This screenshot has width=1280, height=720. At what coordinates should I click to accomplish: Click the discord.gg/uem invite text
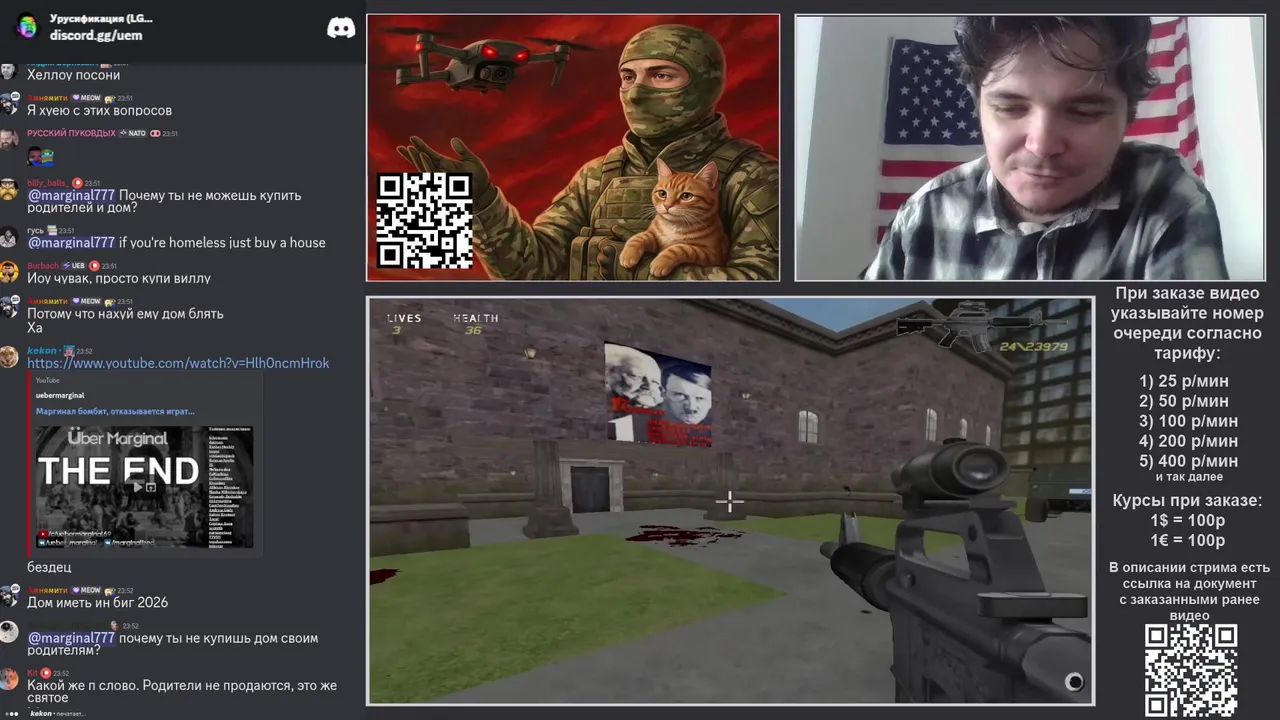point(96,35)
